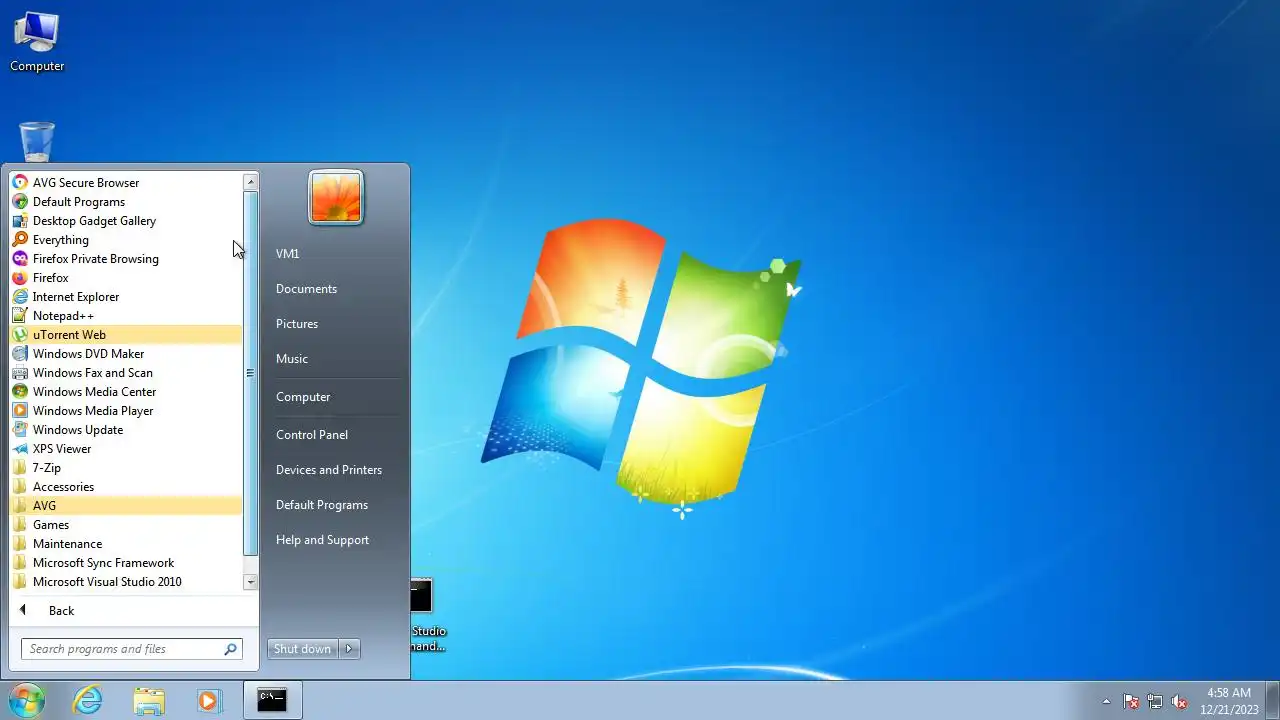Show hidden tray icons
The width and height of the screenshot is (1280, 720).
coord(1106,701)
